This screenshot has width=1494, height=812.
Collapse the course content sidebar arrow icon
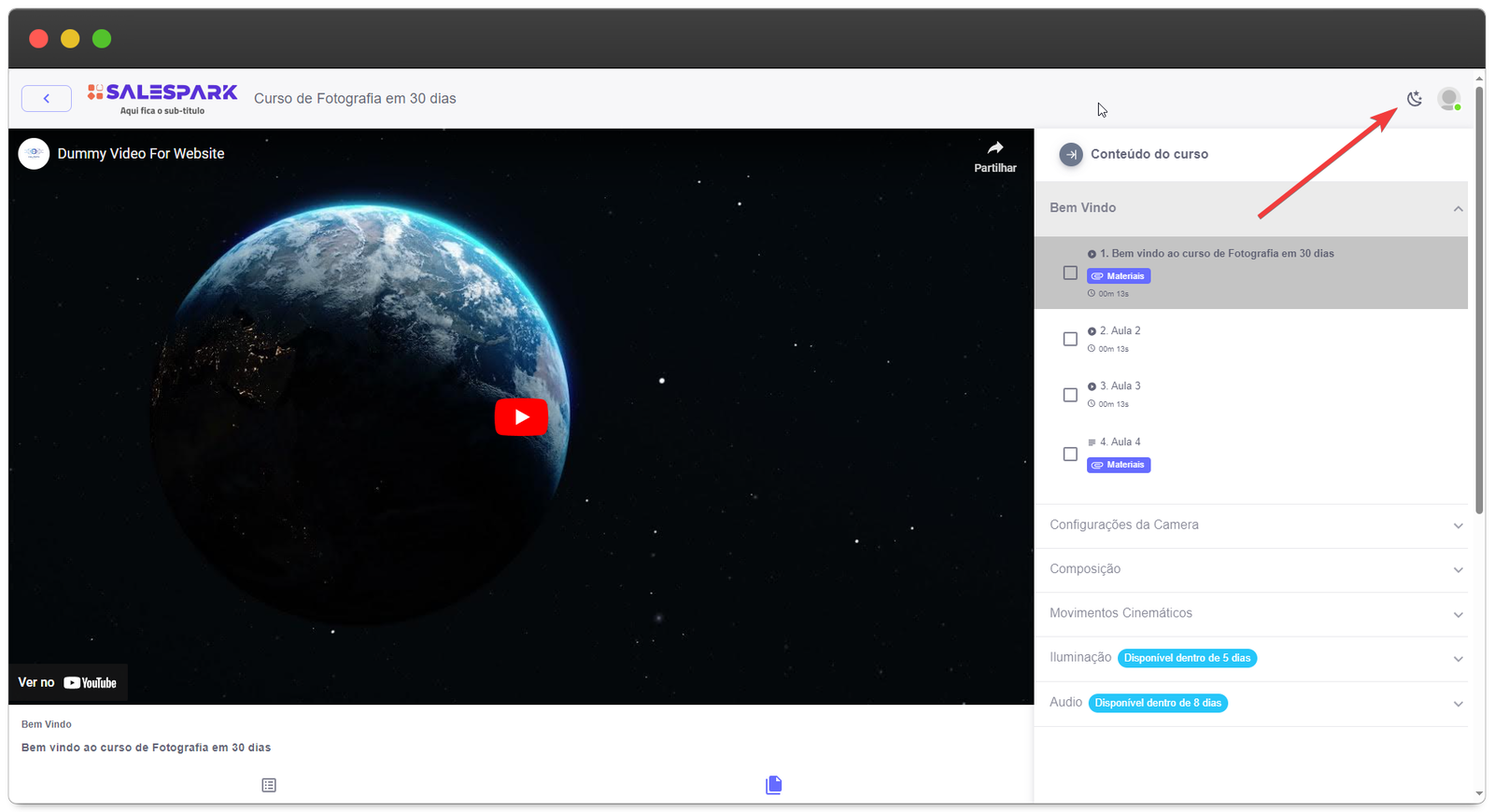1071,155
